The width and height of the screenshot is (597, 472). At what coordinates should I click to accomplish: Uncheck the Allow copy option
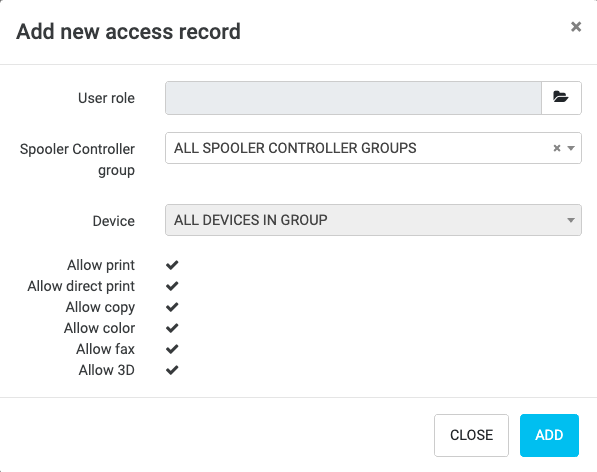[x=172, y=307]
